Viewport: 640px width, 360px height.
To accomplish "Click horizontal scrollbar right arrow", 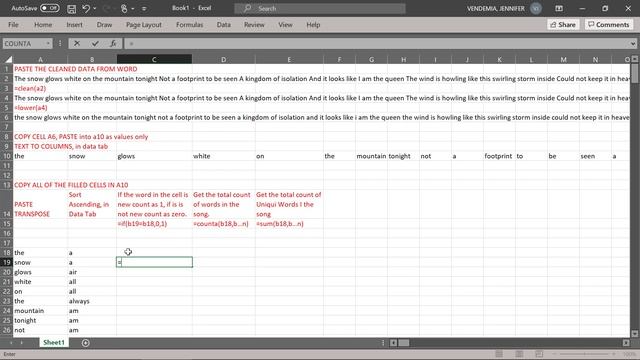I will coord(626,343).
